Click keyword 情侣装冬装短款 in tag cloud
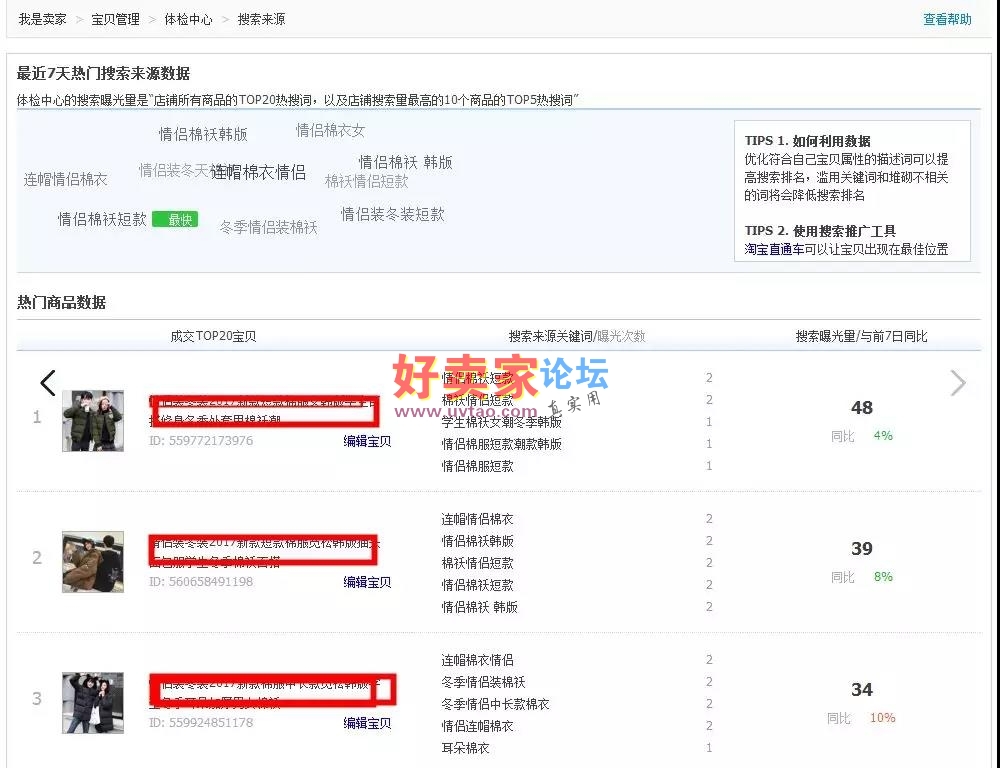The height and width of the screenshot is (768, 1000). pyautogui.click(x=392, y=214)
